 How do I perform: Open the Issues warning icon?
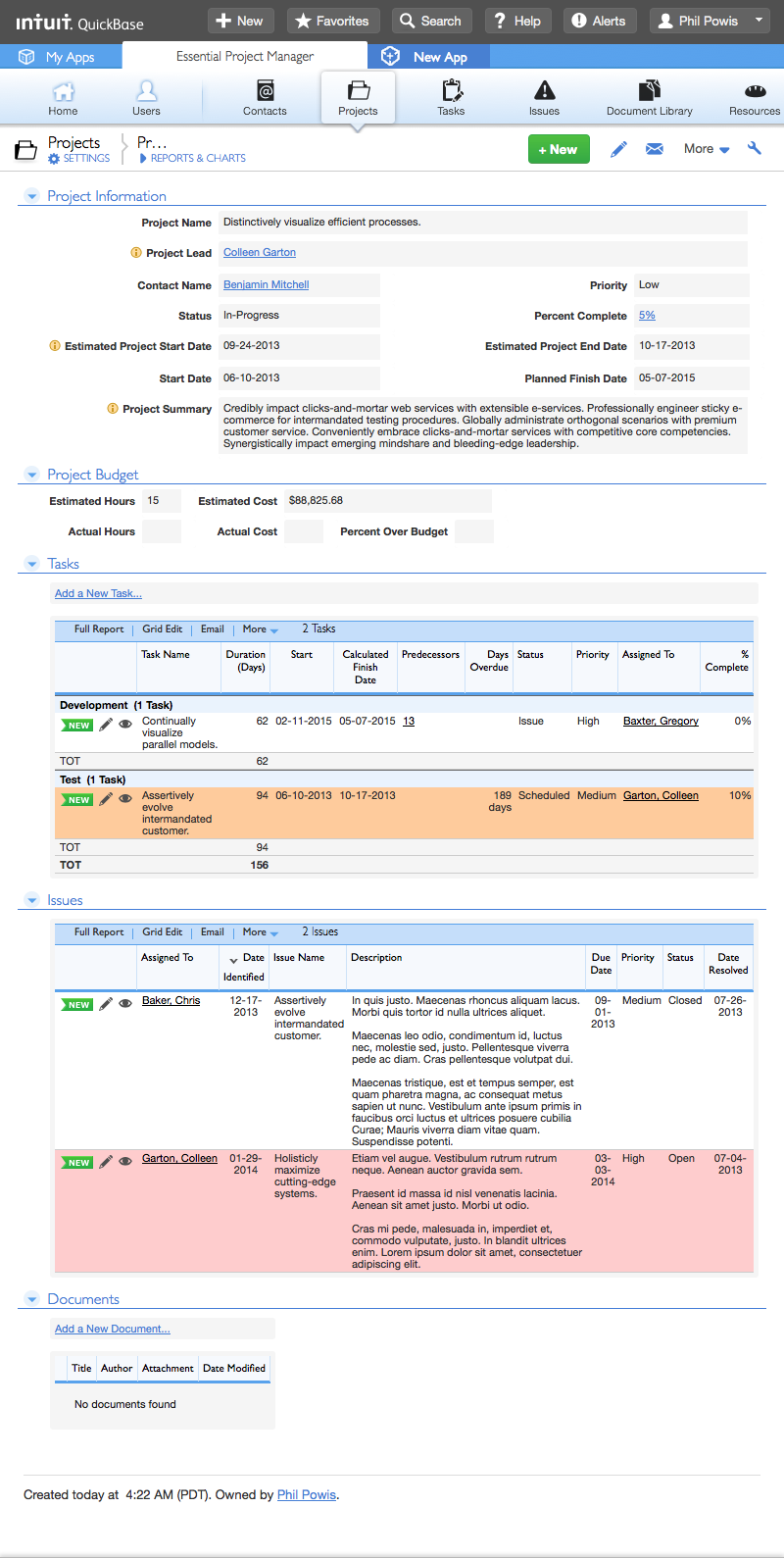(x=544, y=92)
